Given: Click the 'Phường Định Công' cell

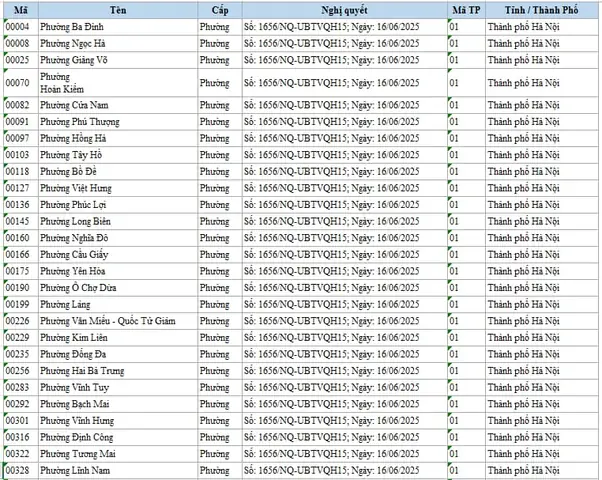Looking at the screenshot, I should 118,437.
